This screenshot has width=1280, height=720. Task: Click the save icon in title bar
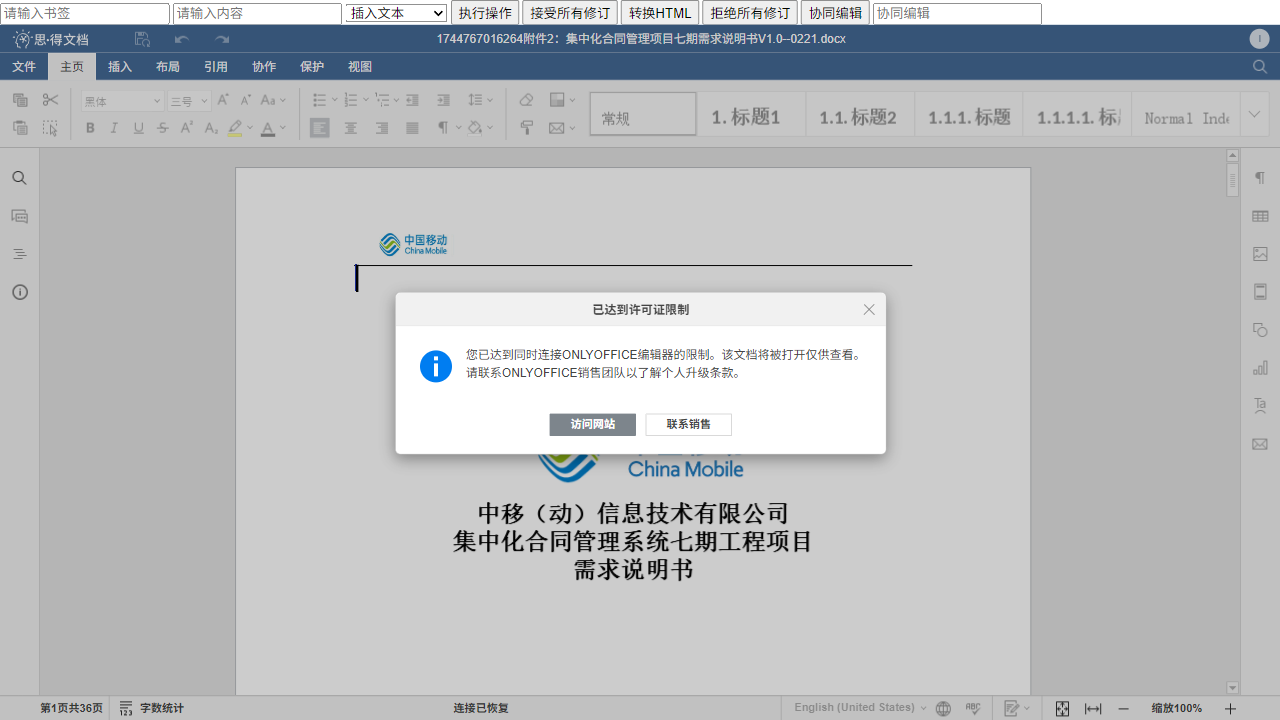142,39
